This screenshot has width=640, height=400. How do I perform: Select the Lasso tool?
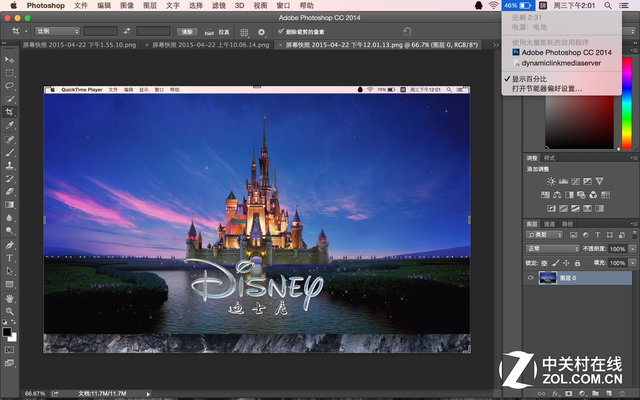point(9,86)
